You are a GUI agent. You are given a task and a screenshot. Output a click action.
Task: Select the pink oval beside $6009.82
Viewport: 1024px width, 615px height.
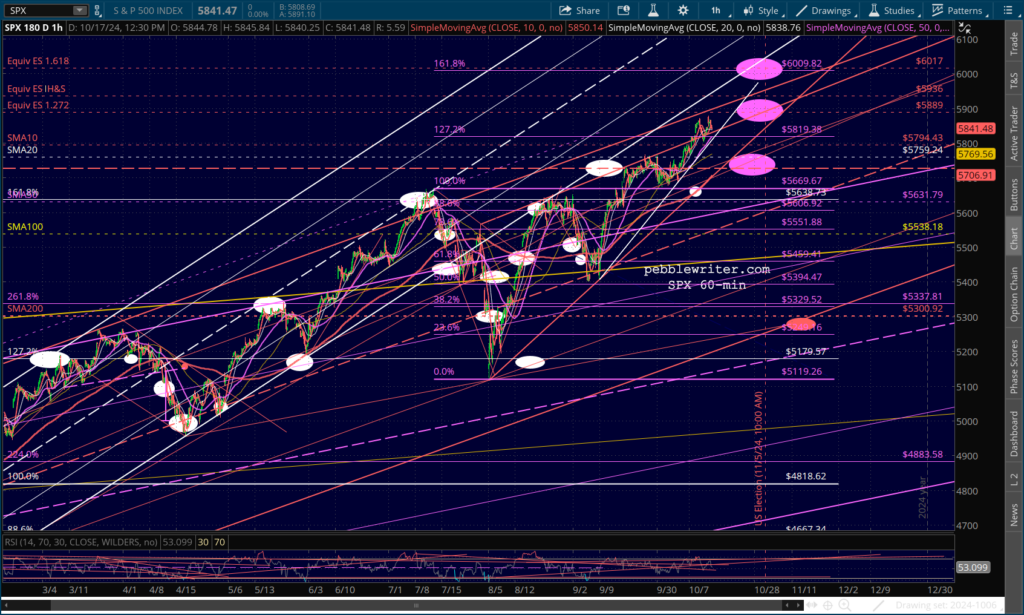tap(759, 69)
